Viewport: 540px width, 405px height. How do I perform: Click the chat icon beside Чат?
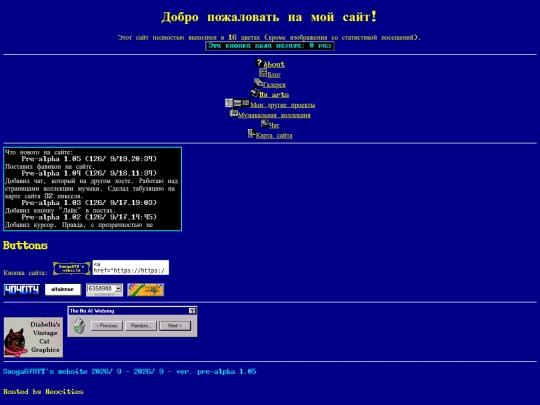tap(265, 123)
